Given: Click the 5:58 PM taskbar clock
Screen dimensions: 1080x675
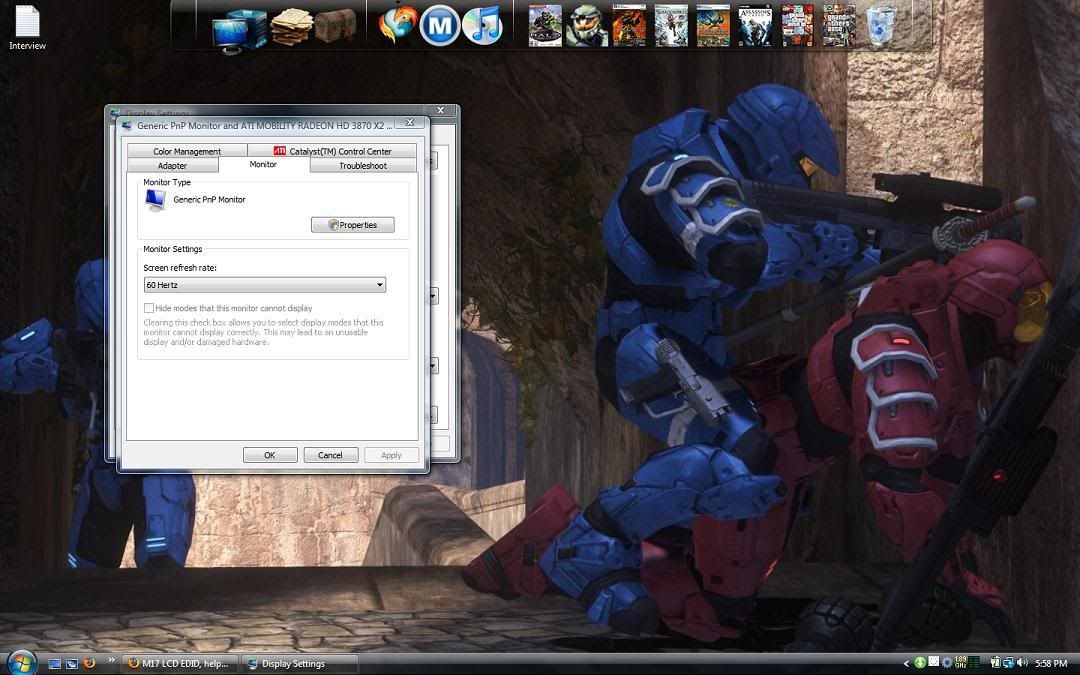Looking at the screenshot, I should (x=1051, y=664).
